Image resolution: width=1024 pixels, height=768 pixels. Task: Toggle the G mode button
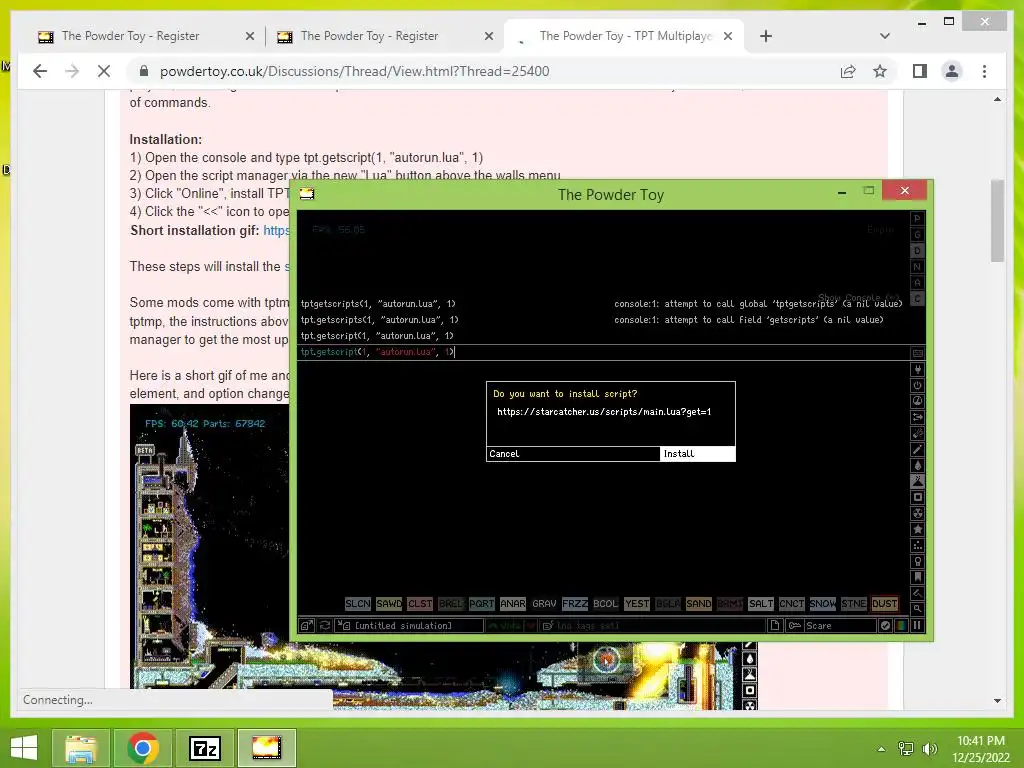click(x=918, y=234)
